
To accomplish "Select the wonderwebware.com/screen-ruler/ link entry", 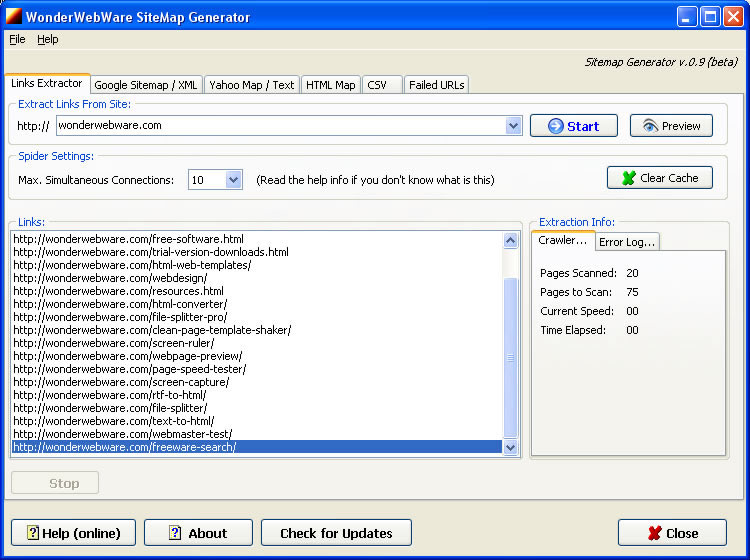I will [113, 343].
